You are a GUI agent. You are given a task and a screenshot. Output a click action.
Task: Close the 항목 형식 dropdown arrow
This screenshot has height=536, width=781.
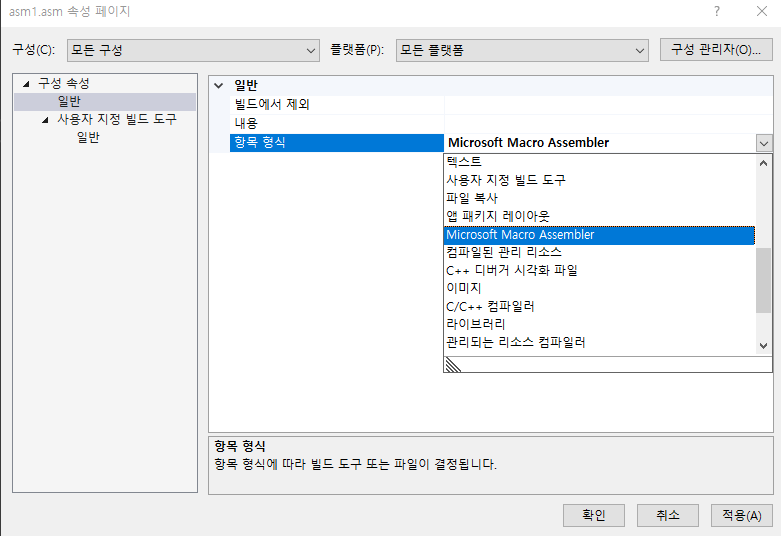764,143
